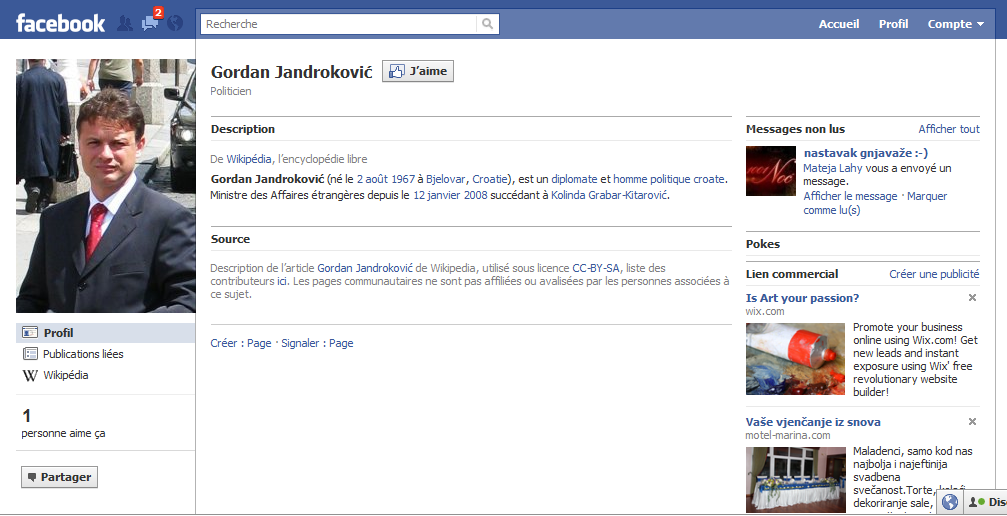
Task: Click the page's profile photo
Action: 106,186
